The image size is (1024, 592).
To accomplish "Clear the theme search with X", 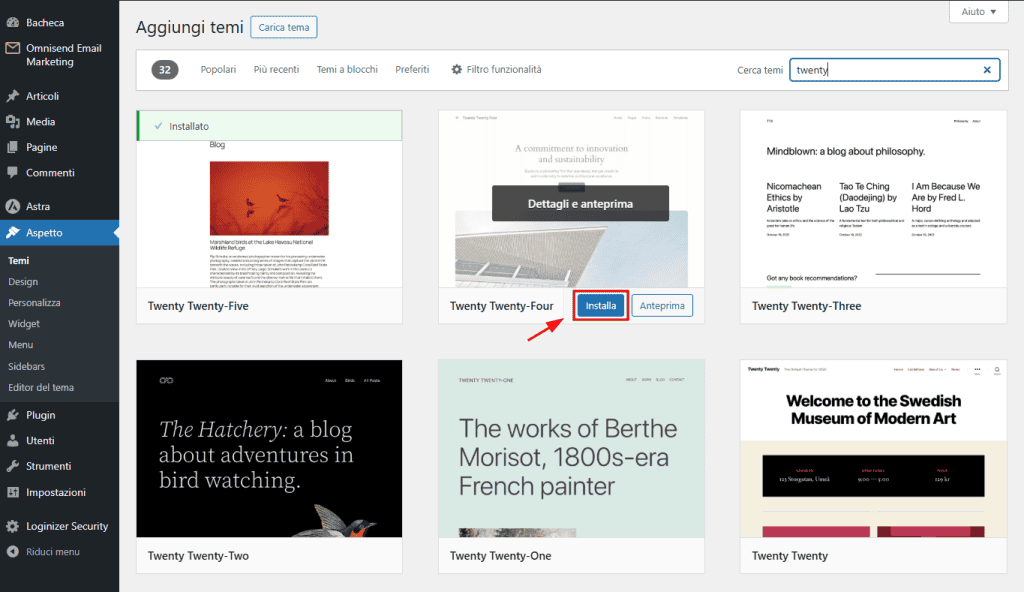I will [x=987, y=70].
